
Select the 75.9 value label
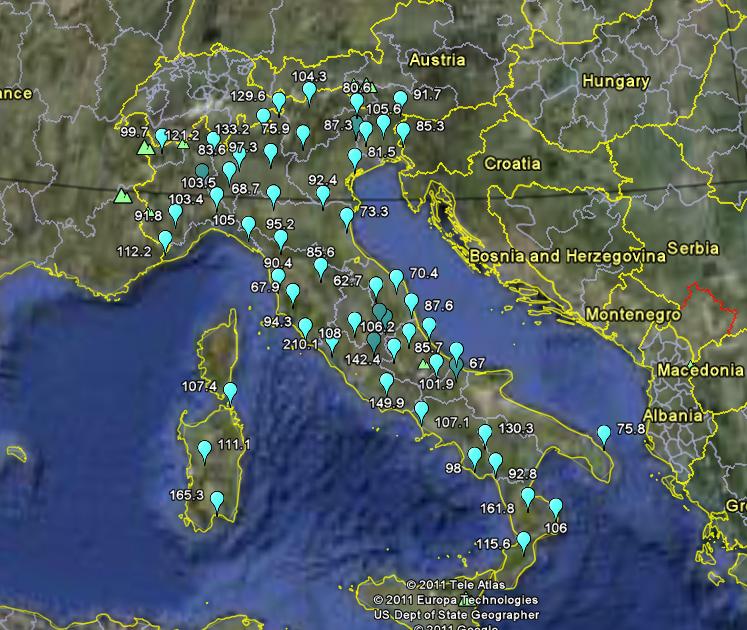click(275, 128)
